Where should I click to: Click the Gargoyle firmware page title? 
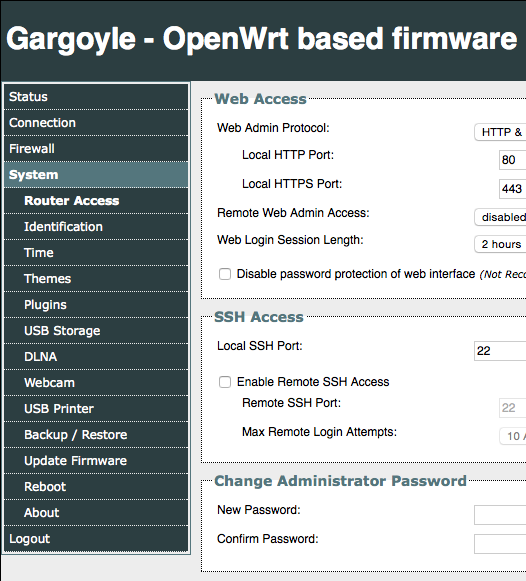(x=262, y=38)
